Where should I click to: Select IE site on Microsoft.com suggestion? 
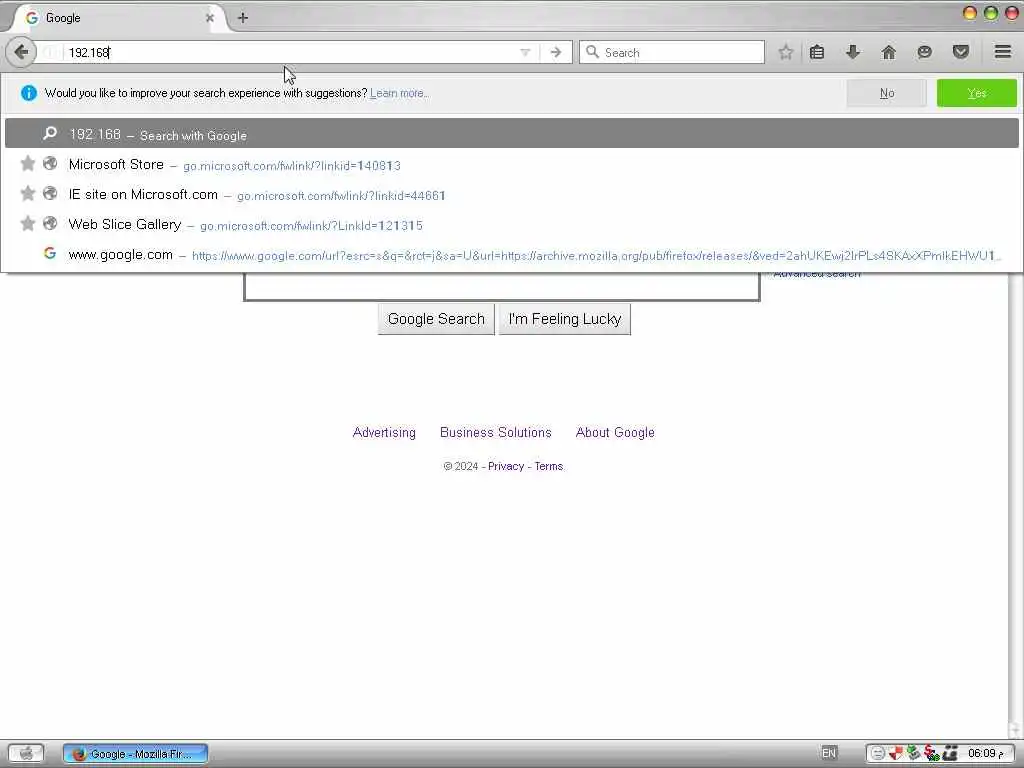click(x=512, y=194)
